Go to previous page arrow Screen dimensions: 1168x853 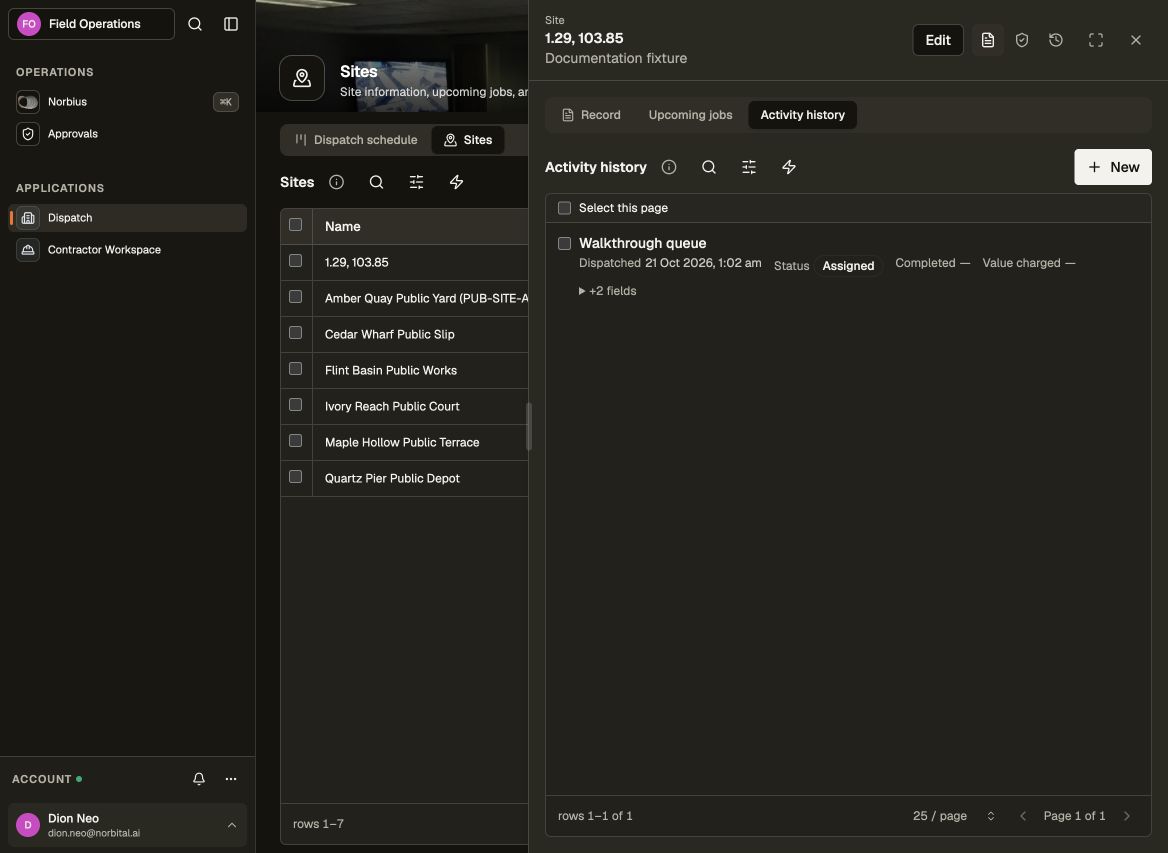pos(1023,816)
